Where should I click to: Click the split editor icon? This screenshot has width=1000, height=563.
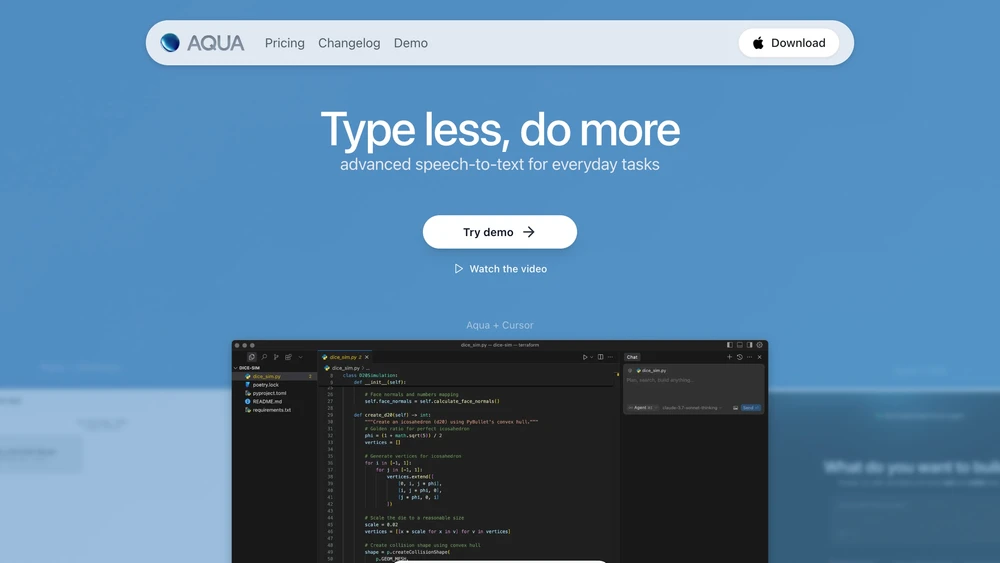(600, 357)
